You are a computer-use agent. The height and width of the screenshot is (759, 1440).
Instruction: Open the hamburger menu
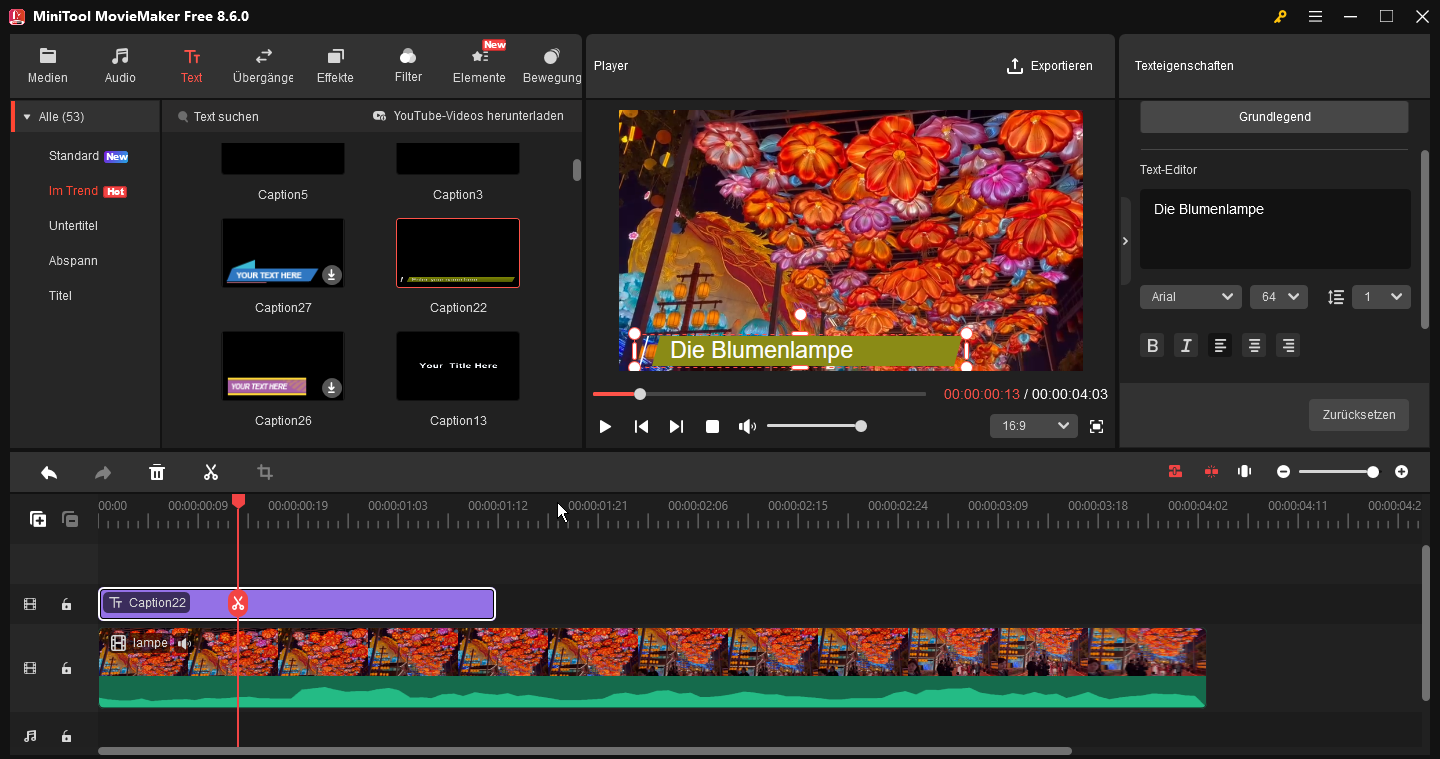click(1315, 16)
